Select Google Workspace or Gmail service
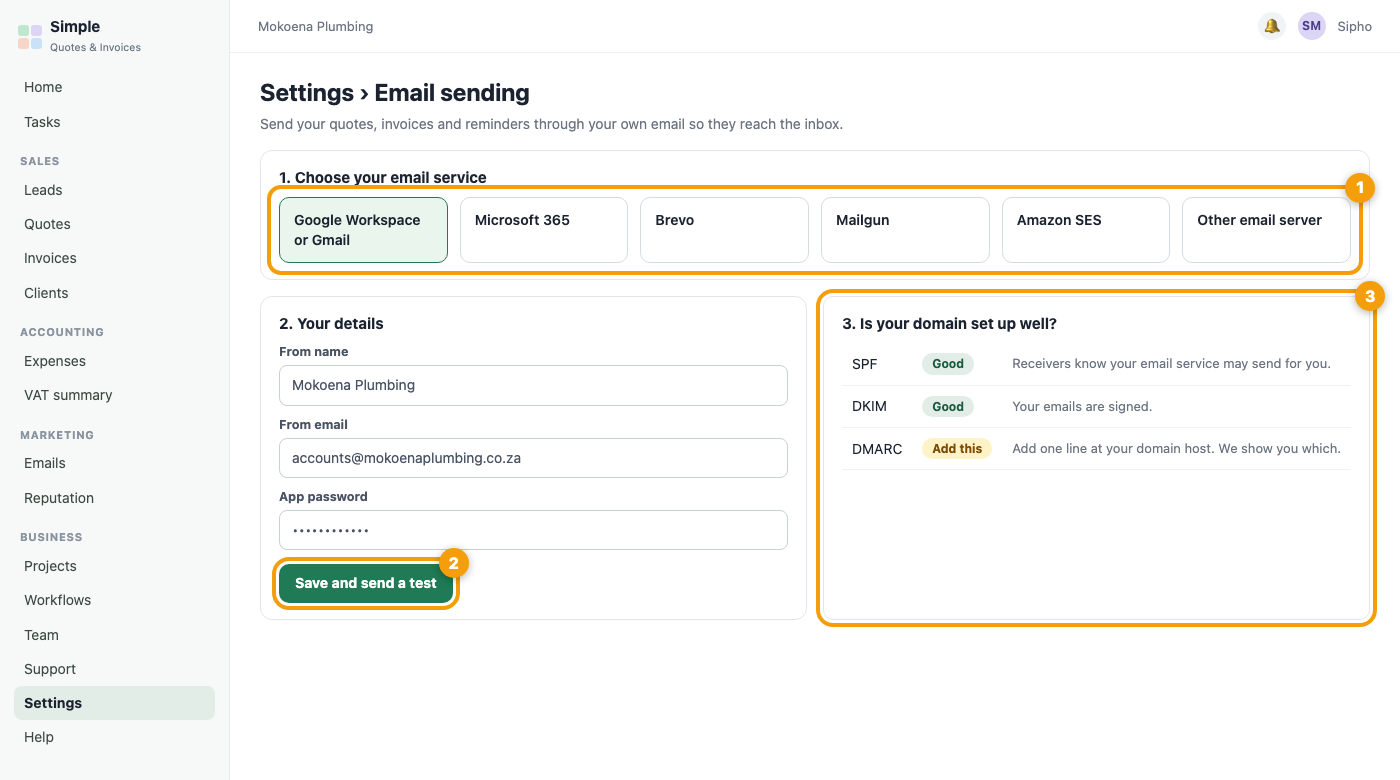Screen dimensions: 1400x780 coord(363,230)
